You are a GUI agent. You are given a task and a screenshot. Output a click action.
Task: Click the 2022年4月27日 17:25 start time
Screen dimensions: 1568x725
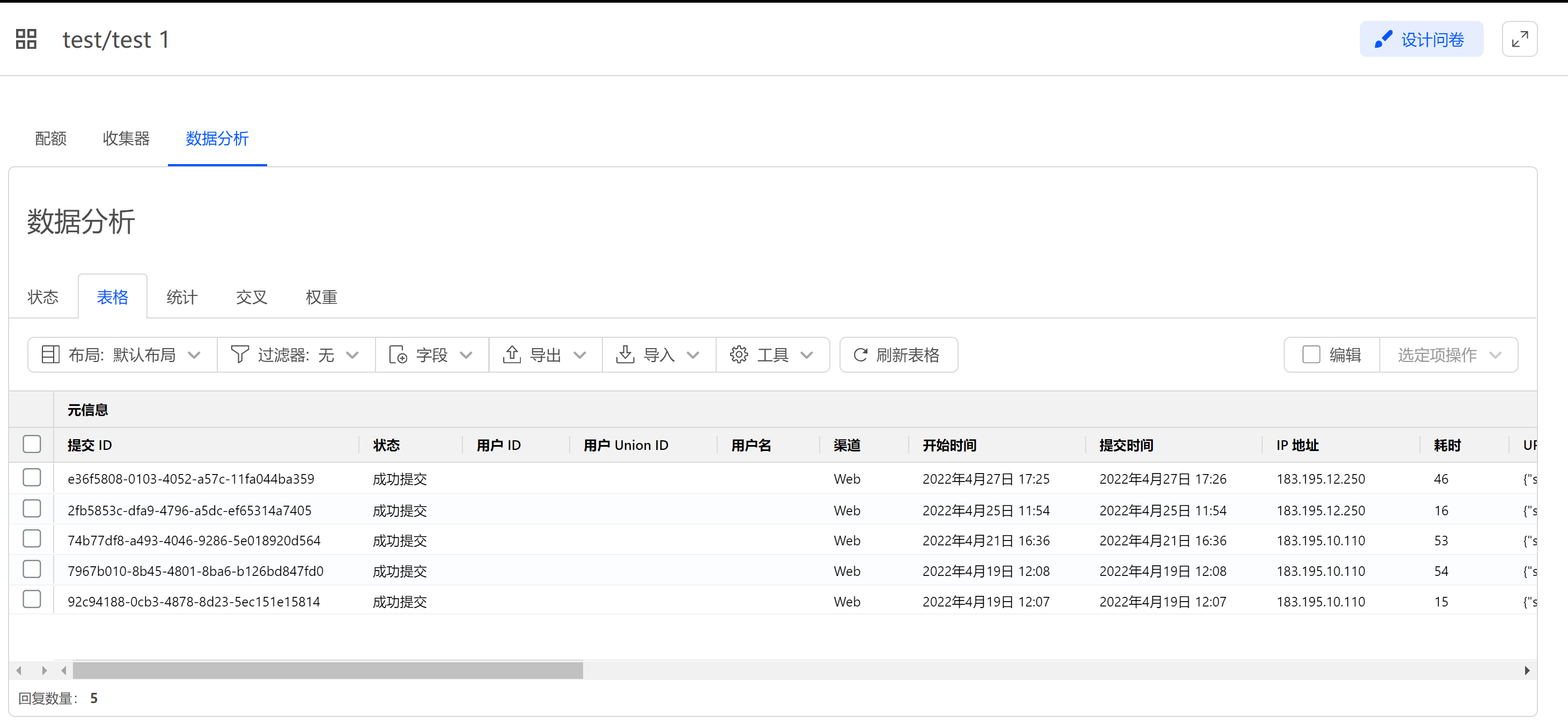coord(986,479)
